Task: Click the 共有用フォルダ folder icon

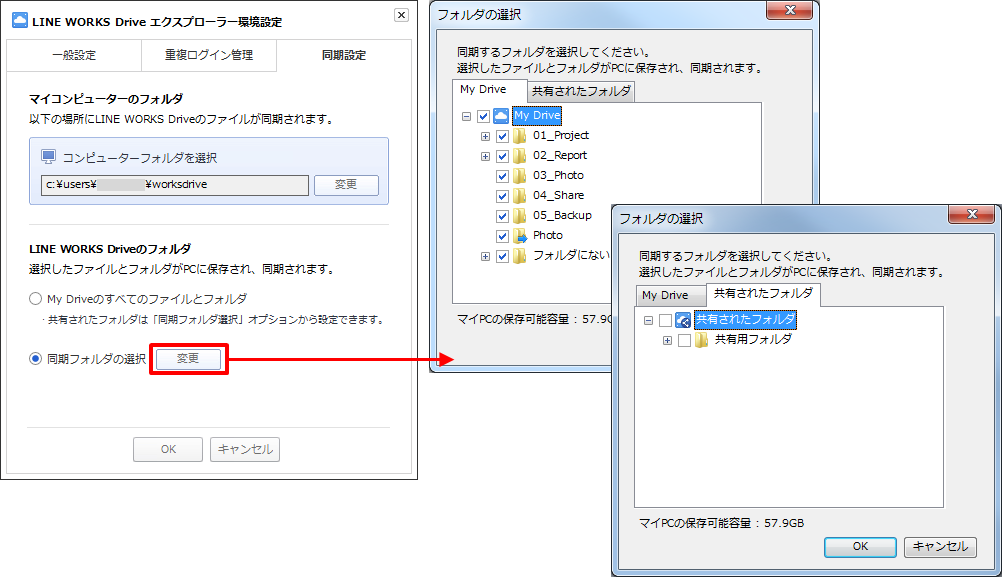Action: click(x=702, y=340)
